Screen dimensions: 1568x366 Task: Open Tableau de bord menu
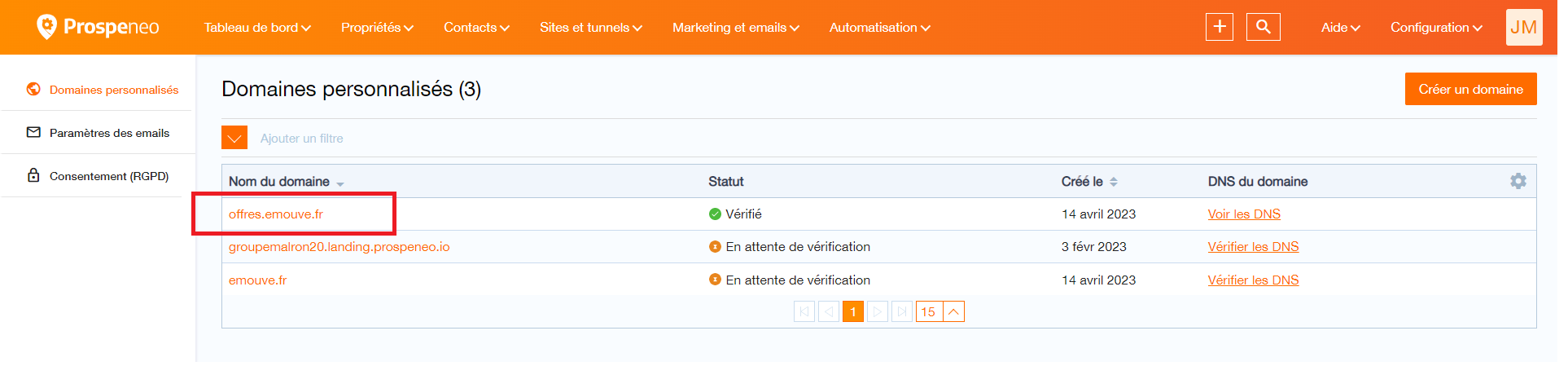[257, 28]
